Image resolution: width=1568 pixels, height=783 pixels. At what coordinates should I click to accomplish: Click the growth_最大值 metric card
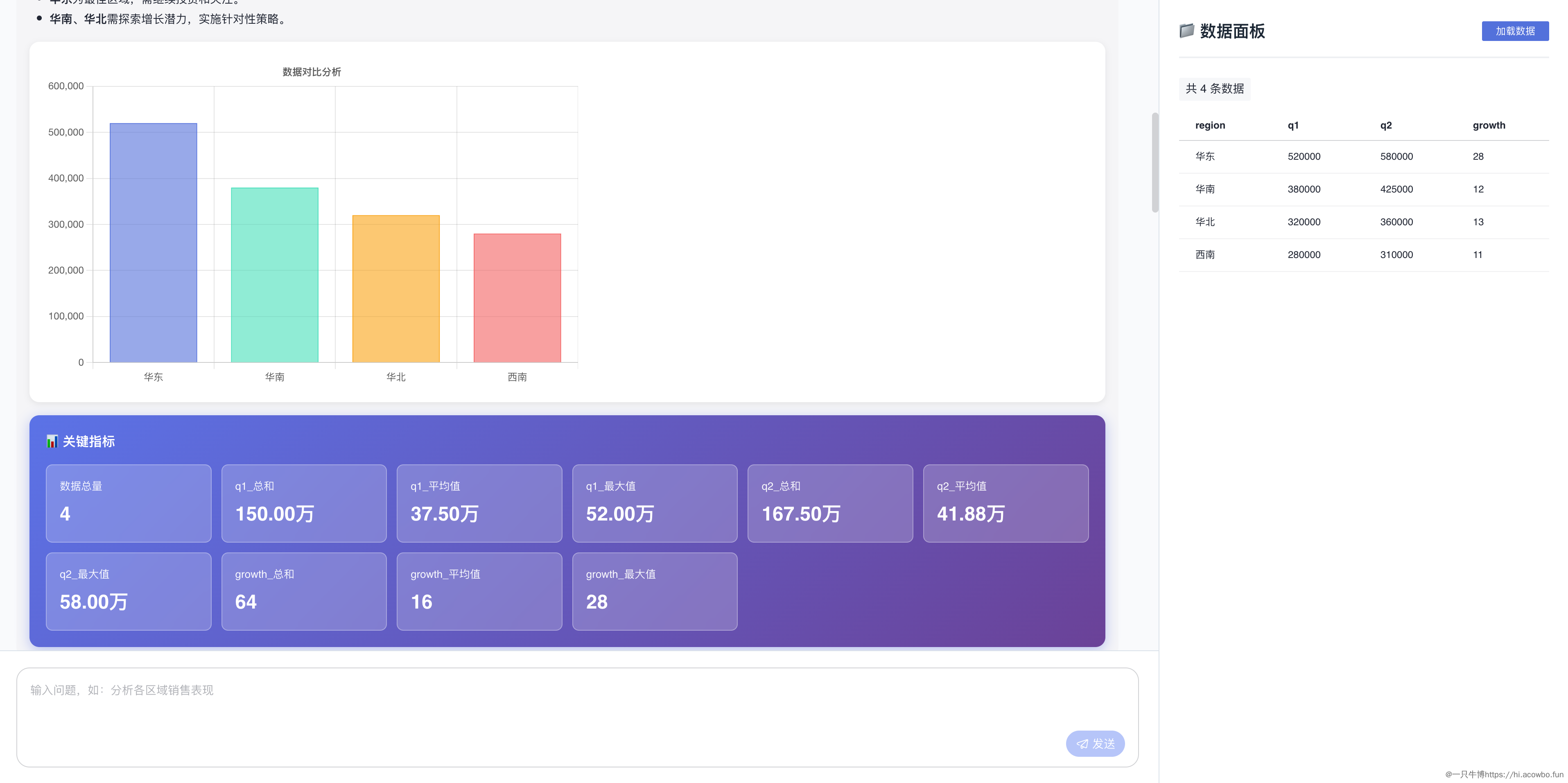[654, 591]
